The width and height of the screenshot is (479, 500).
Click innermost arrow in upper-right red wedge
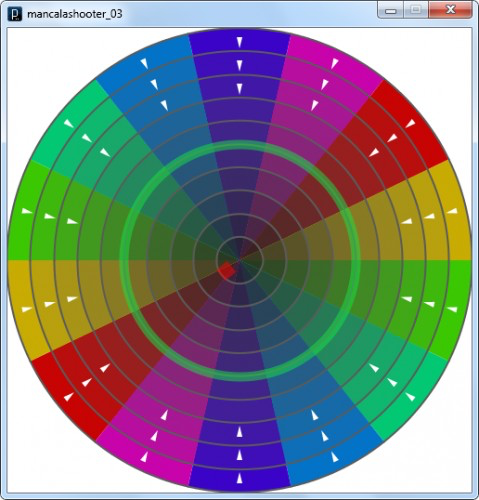click(374, 152)
